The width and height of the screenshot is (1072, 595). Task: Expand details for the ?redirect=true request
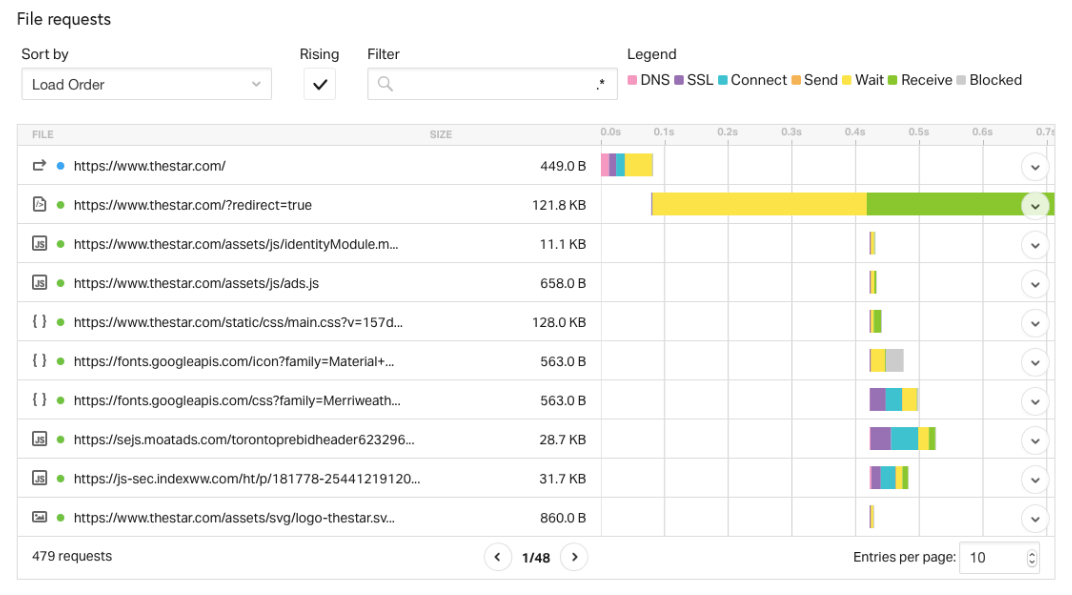(1035, 205)
